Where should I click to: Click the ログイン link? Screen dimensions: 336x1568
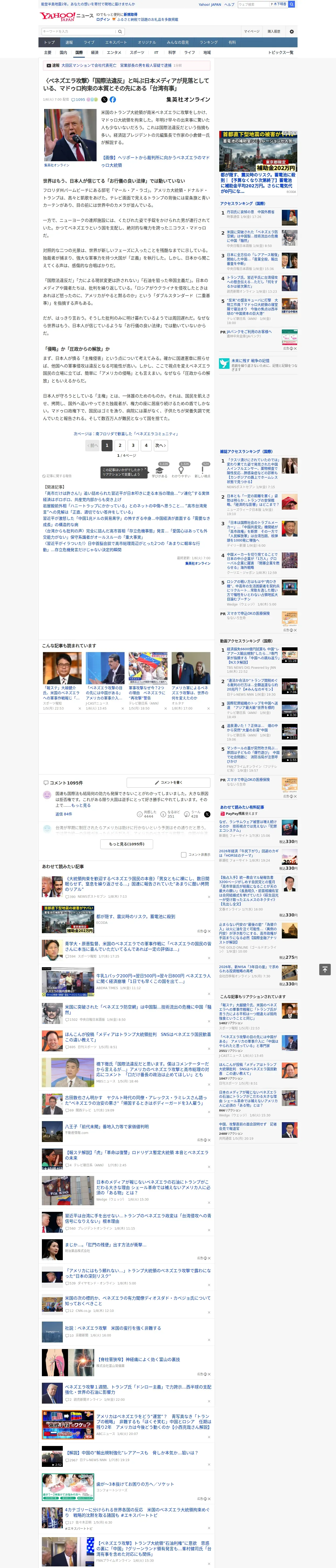click(x=103, y=20)
